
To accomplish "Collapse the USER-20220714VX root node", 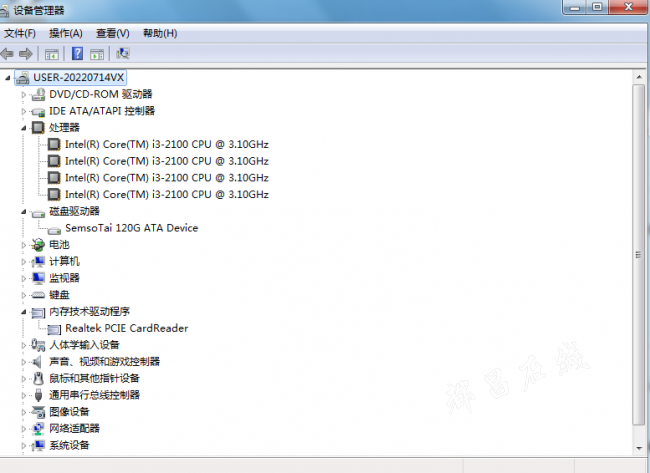I will 7,78.
